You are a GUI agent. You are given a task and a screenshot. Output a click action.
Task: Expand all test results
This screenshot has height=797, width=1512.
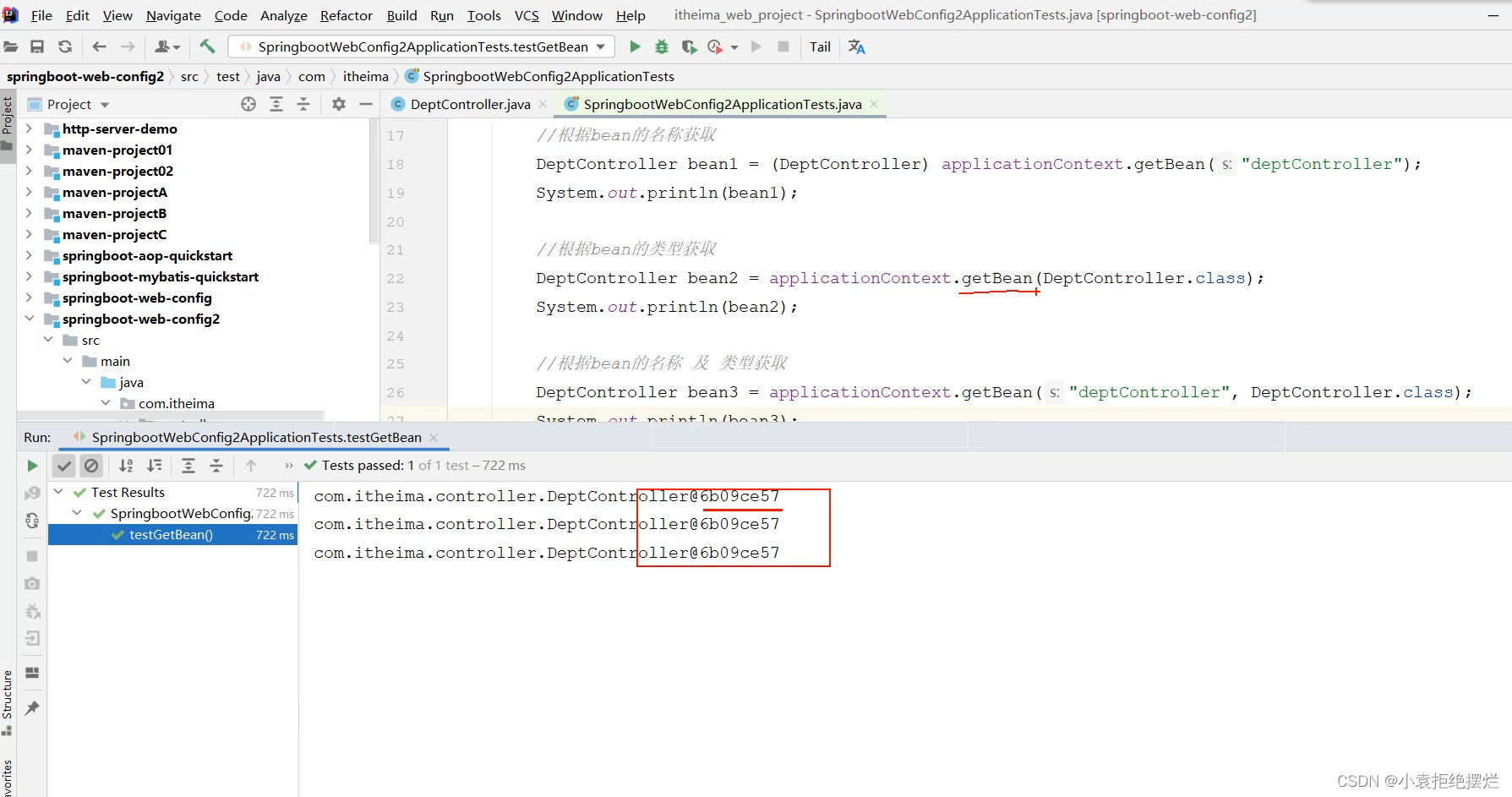pyautogui.click(x=188, y=466)
